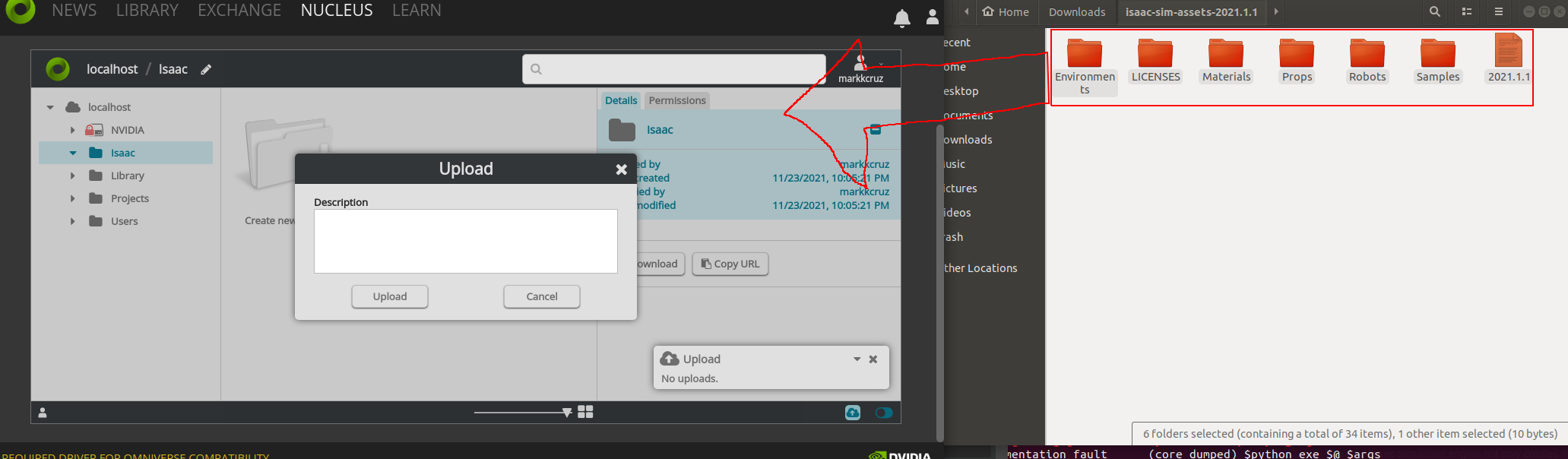Collapse the localhost tree node

pyautogui.click(x=50, y=107)
